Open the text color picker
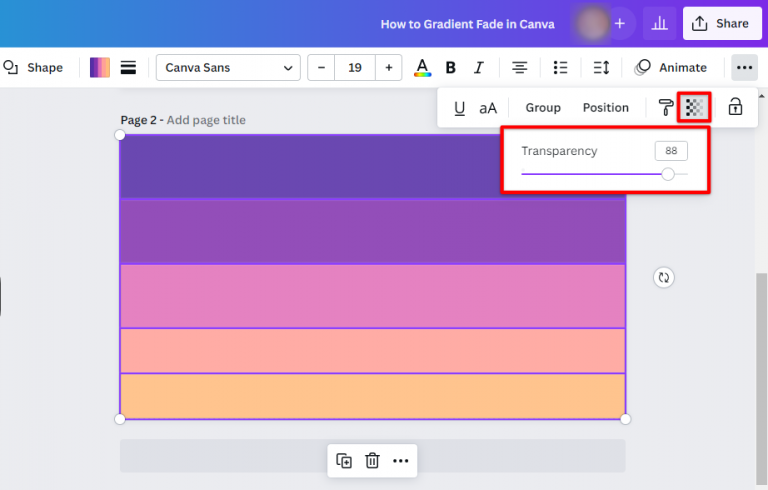Viewport: 768px width, 490px height. tap(422, 68)
